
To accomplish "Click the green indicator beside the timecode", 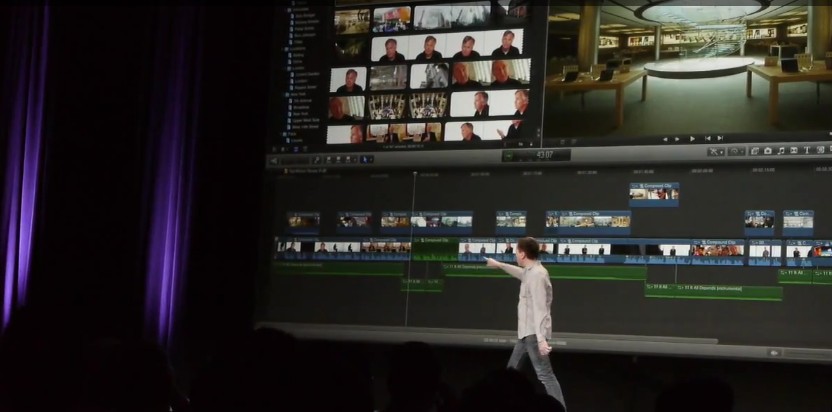I will [509, 156].
